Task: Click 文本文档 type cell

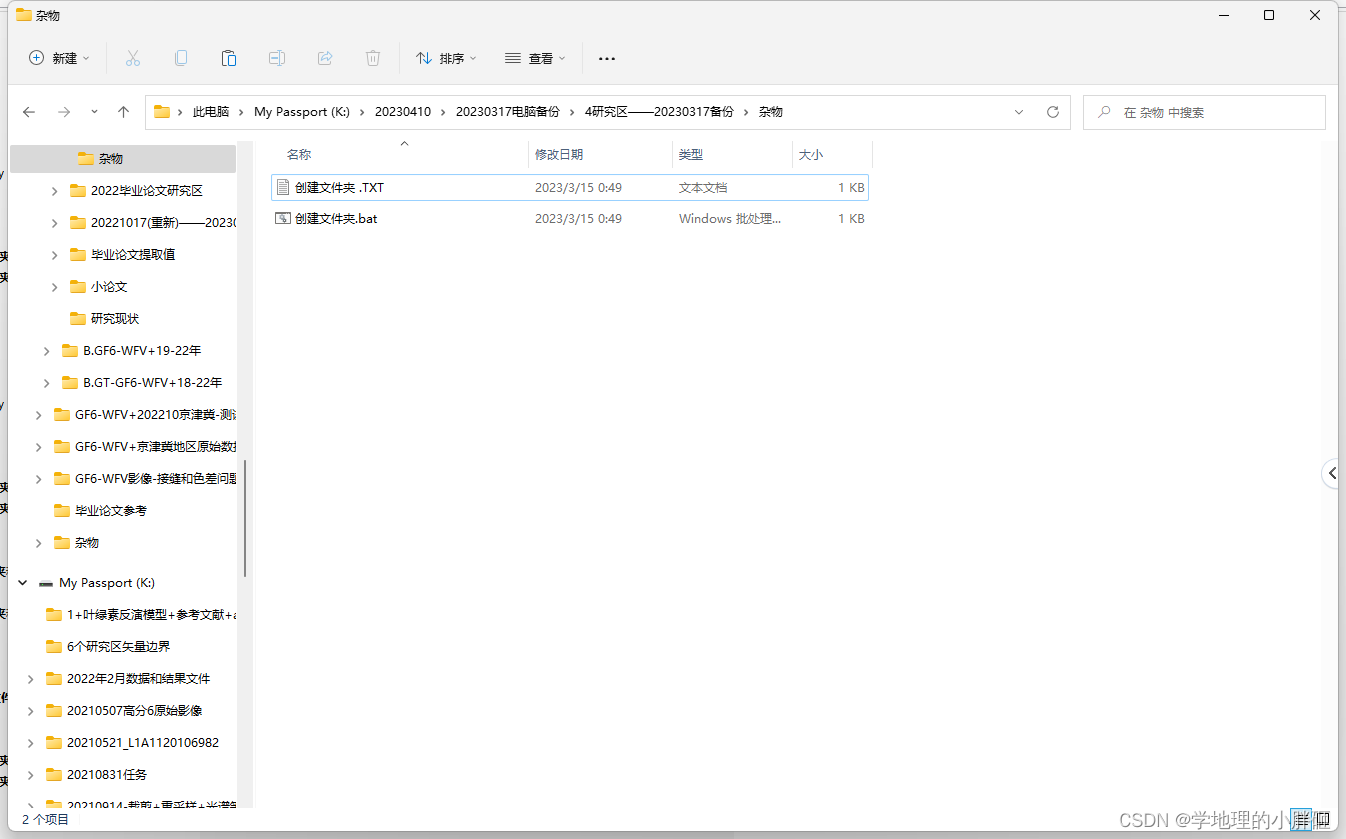Action: (703, 187)
